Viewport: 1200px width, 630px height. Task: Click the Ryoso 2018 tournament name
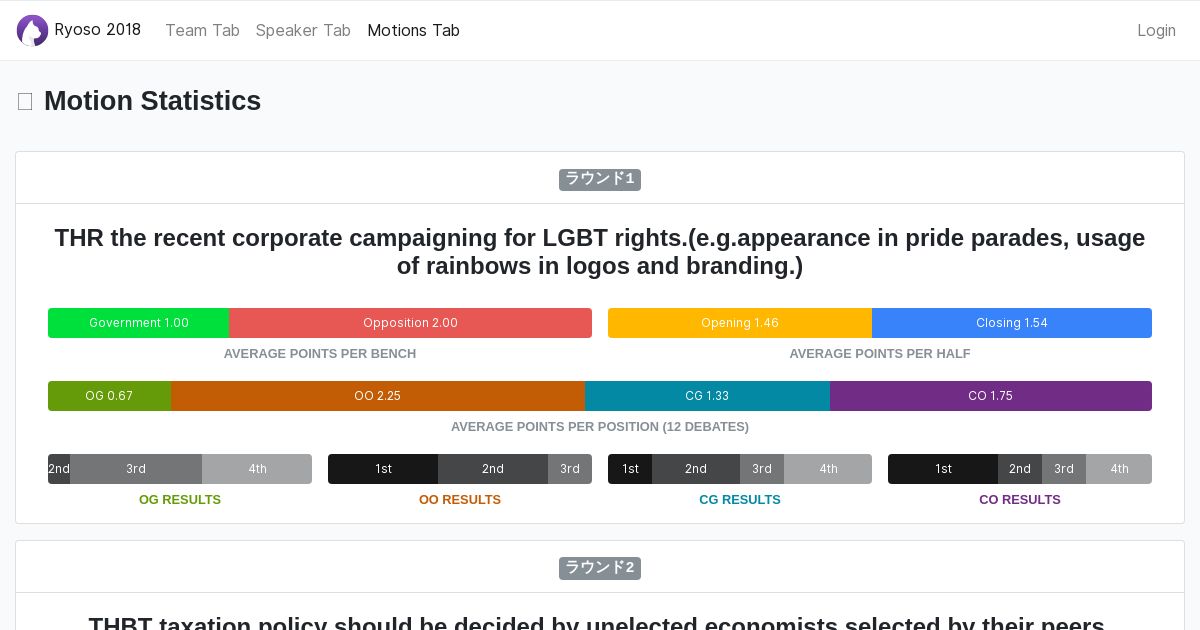(98, 30)
